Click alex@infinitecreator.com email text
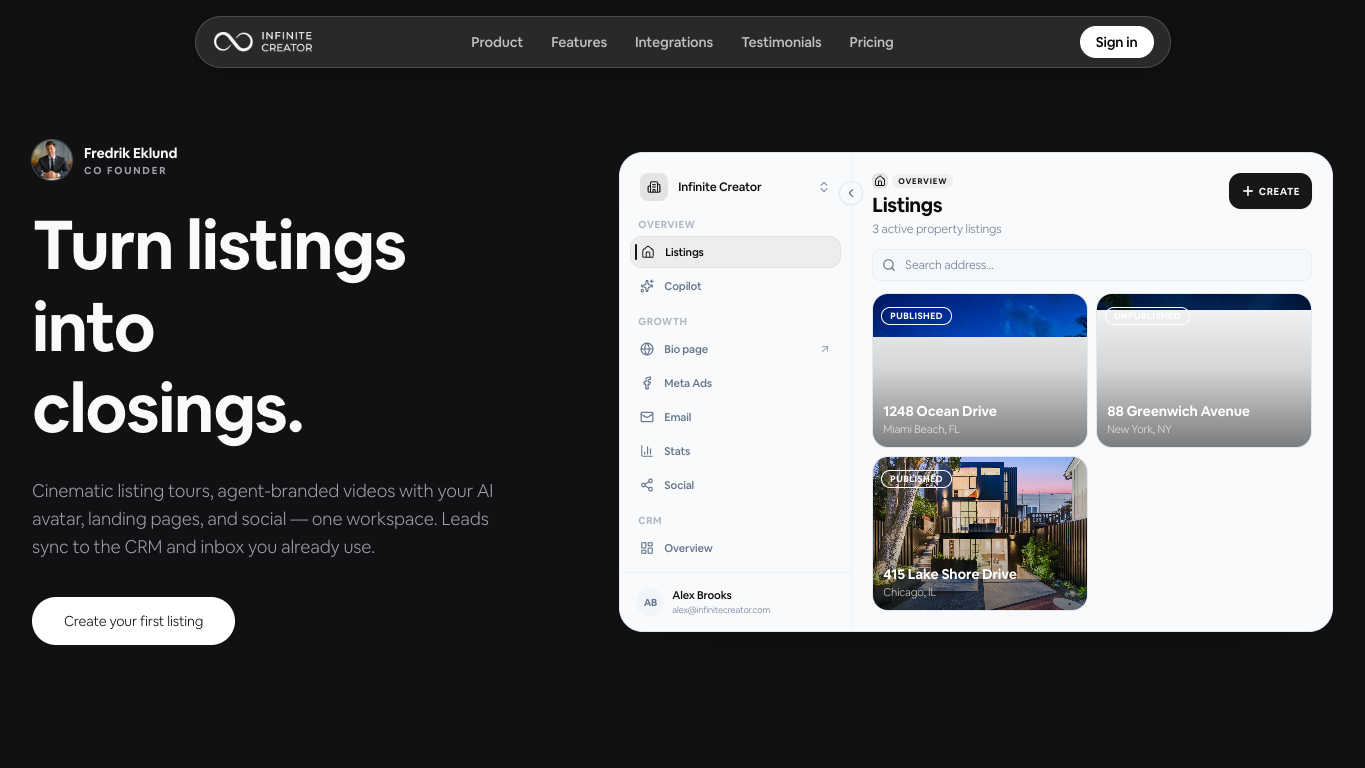 pos(721,610)
